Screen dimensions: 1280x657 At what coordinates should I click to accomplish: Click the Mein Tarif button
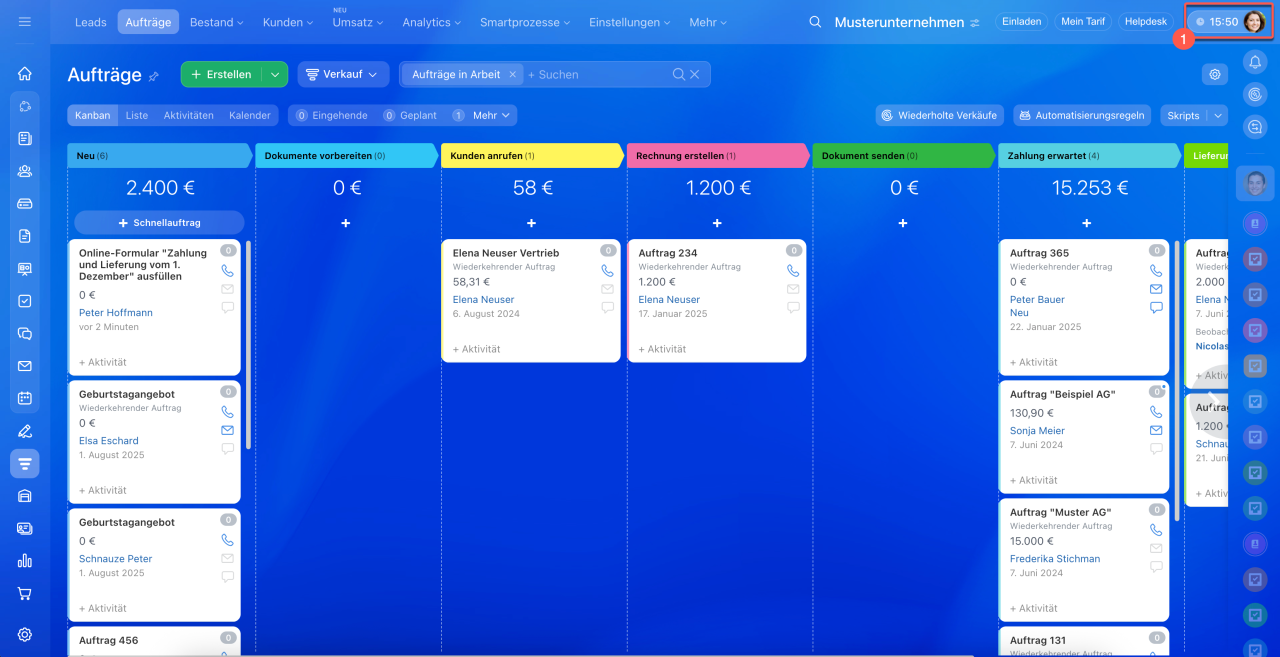1083,21
